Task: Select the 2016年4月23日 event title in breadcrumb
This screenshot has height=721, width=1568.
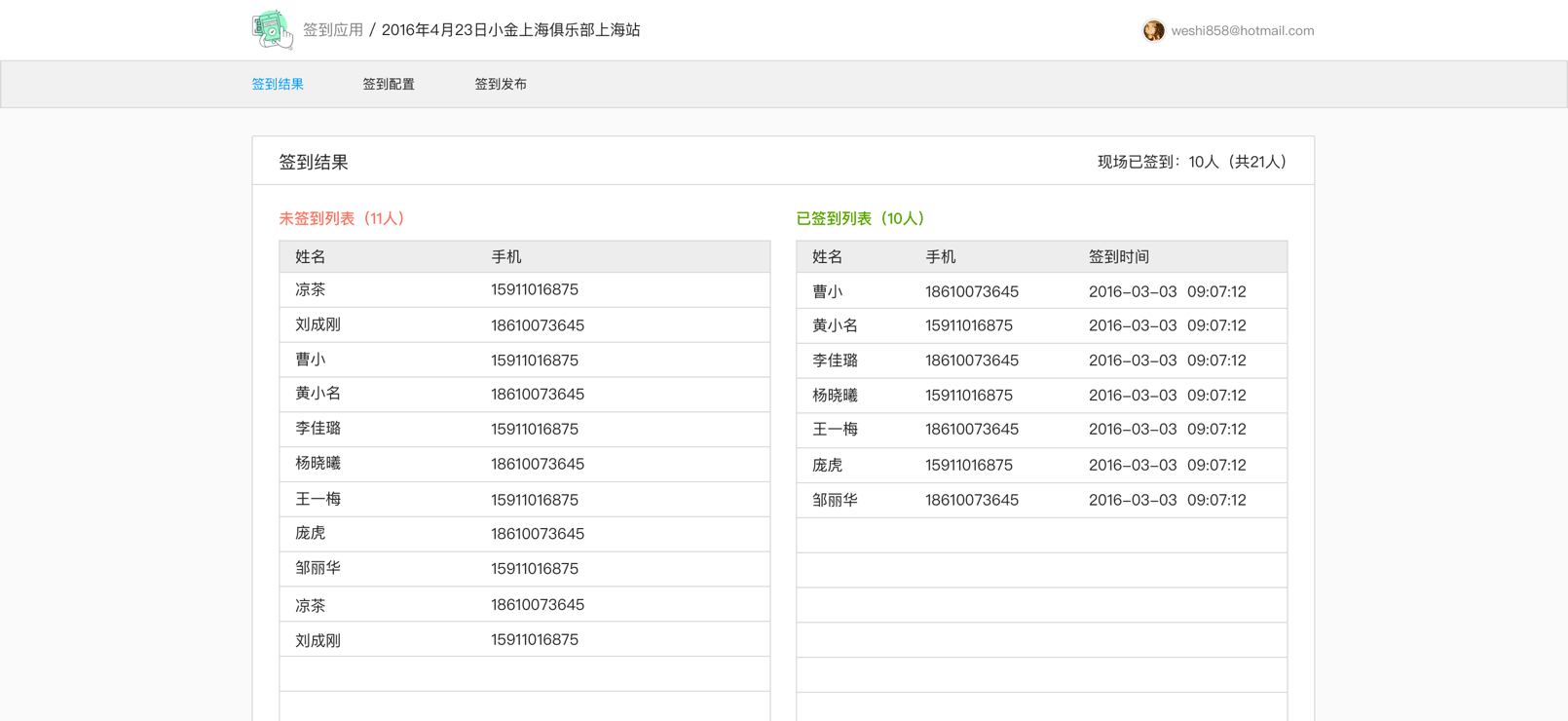Action: point(510,30)
